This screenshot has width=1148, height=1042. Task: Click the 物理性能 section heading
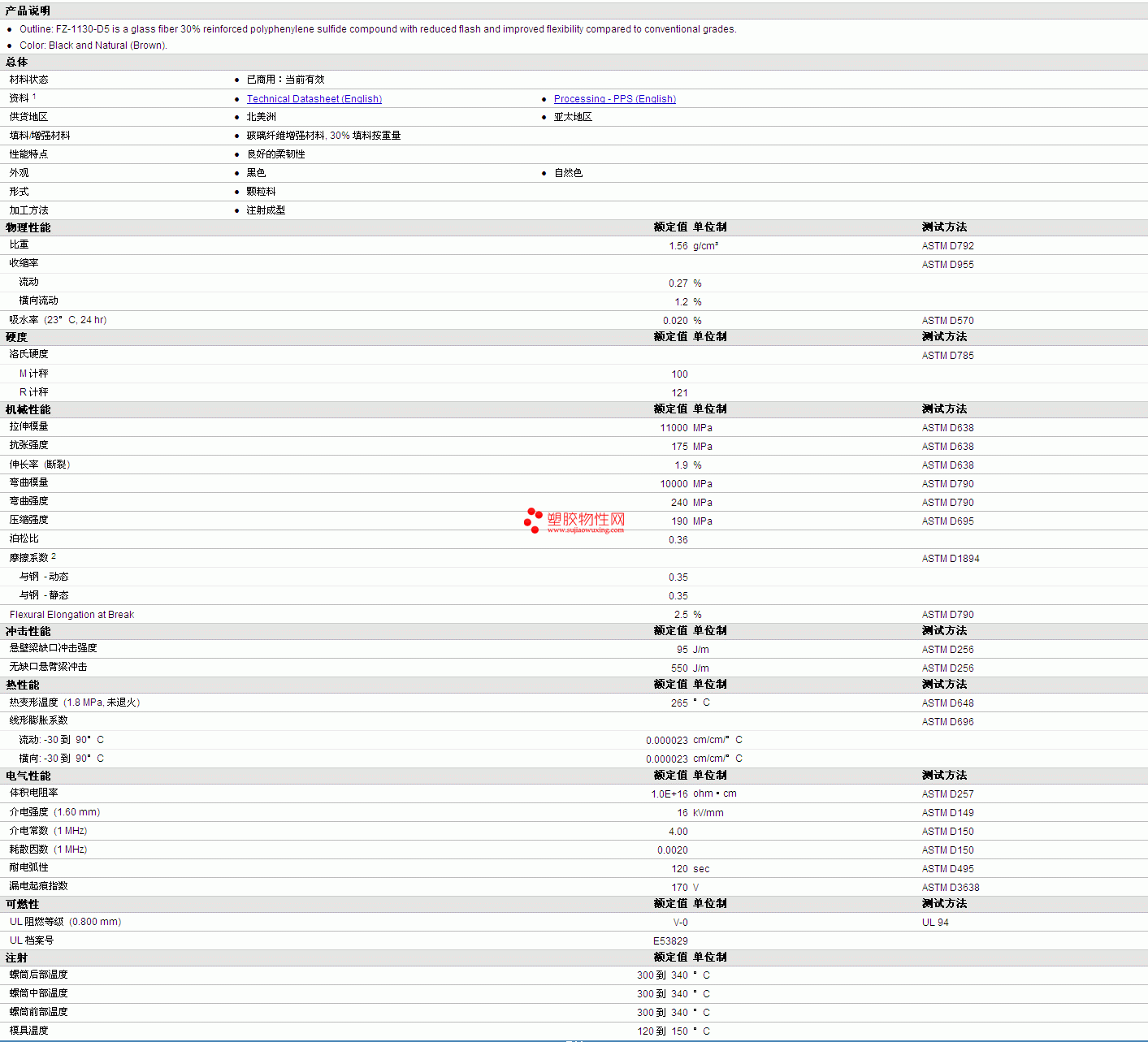coord(28,227)
